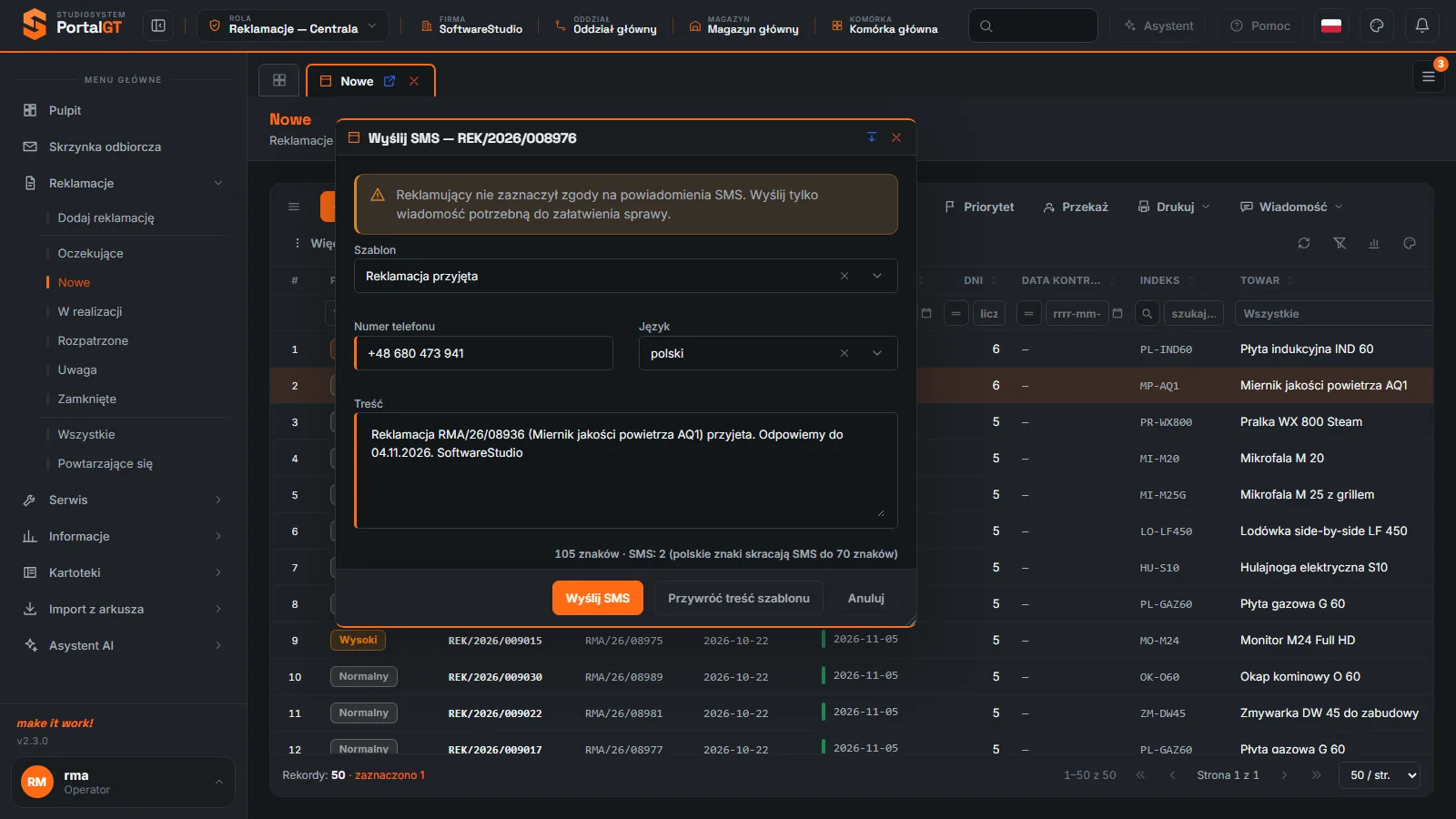1456x819 pixels.
Task: Open the Rola Reklamacje — Centrala selector
Action: point(293,25)
